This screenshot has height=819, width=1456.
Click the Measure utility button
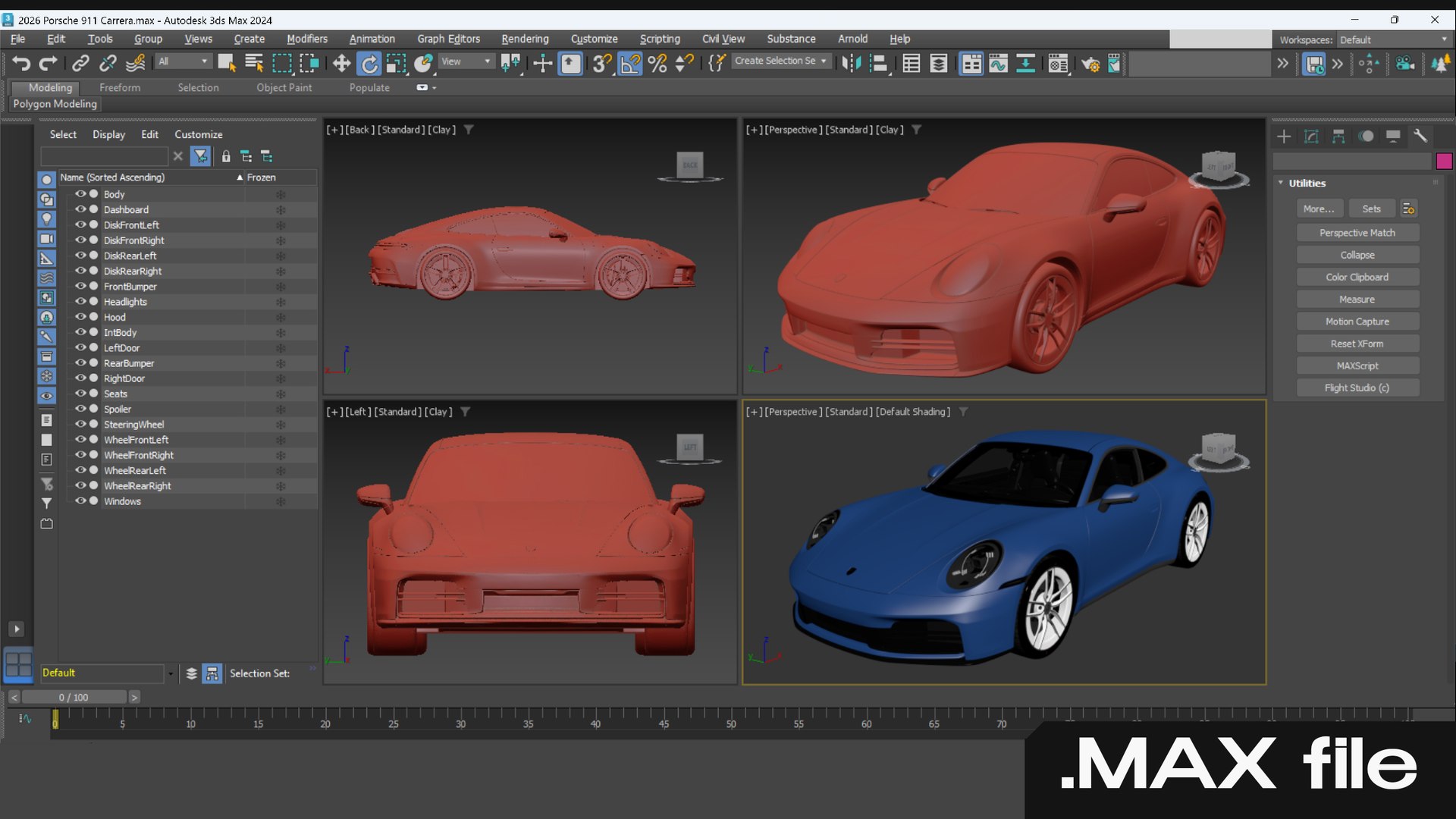pos(1357,300)
